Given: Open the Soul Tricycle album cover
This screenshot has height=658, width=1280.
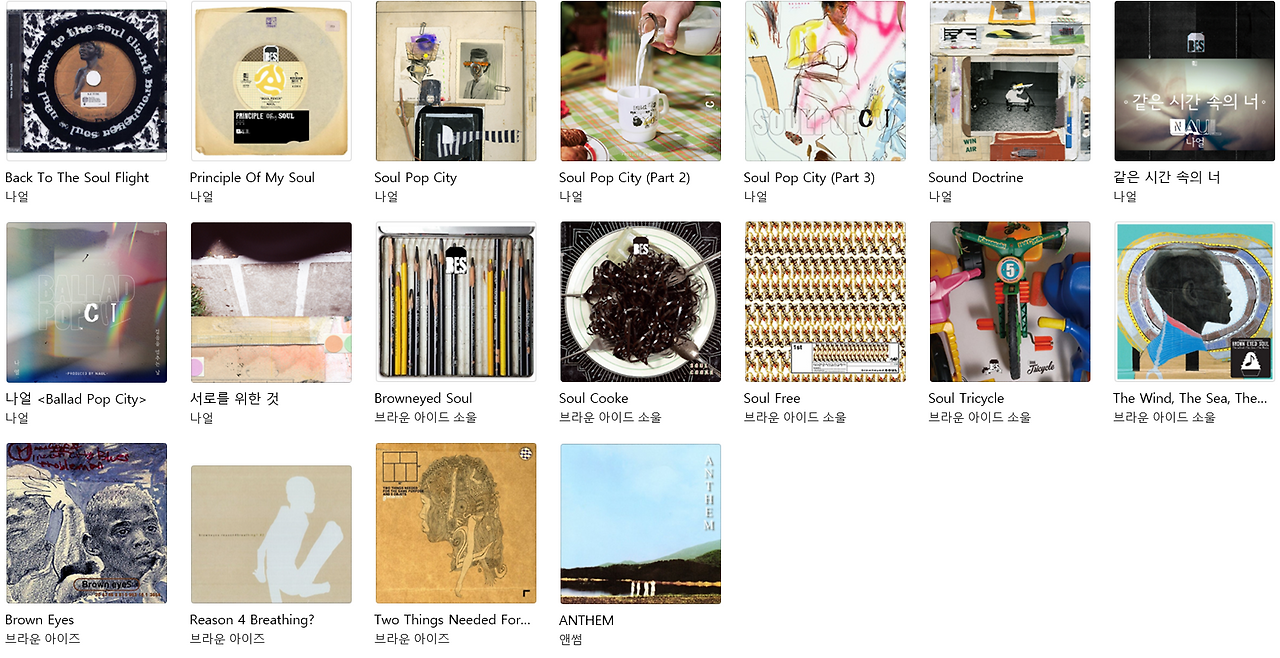Looking at the screenshot, I should (x=1010, y=302).
